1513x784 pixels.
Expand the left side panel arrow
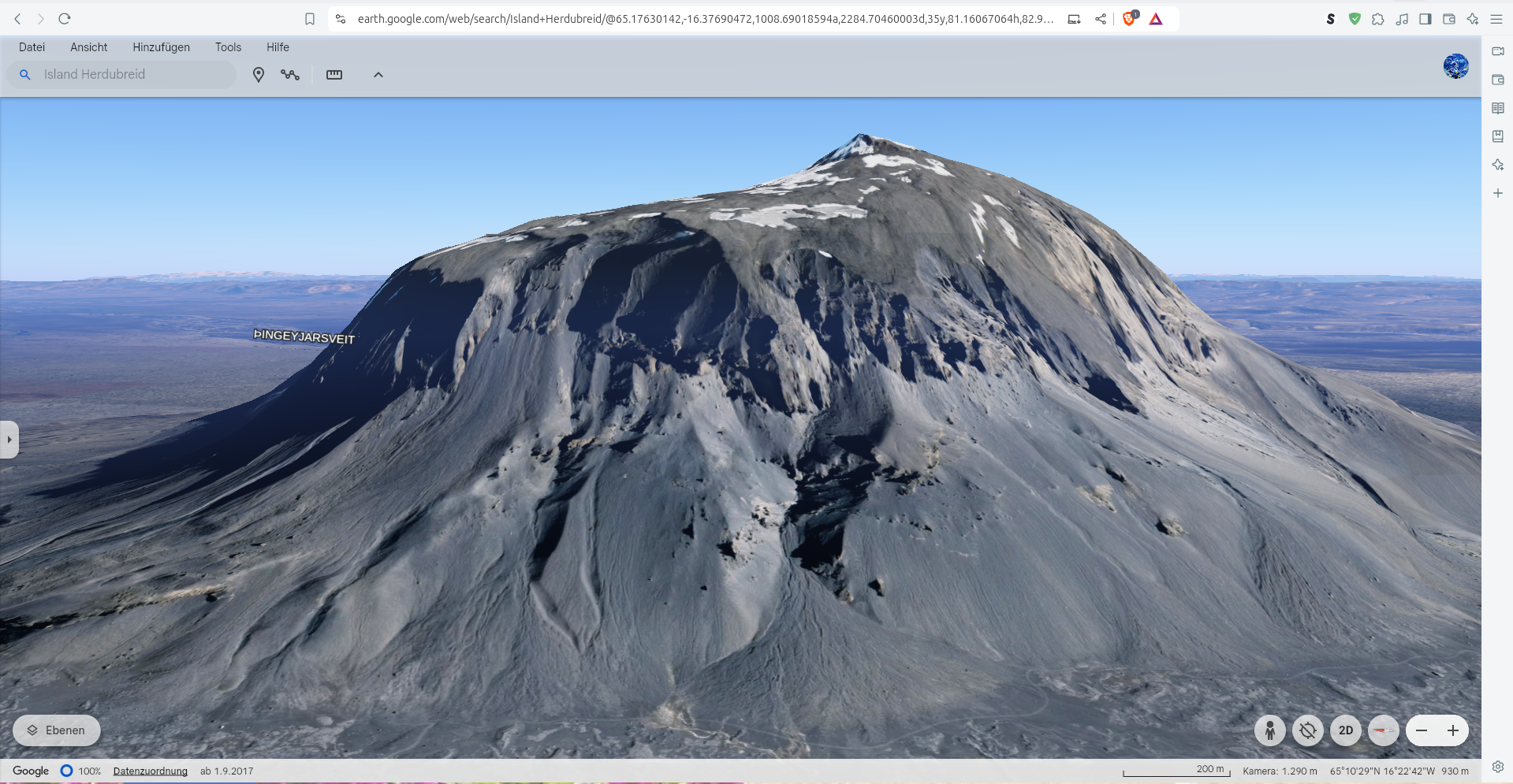click(x=9, y=440)
